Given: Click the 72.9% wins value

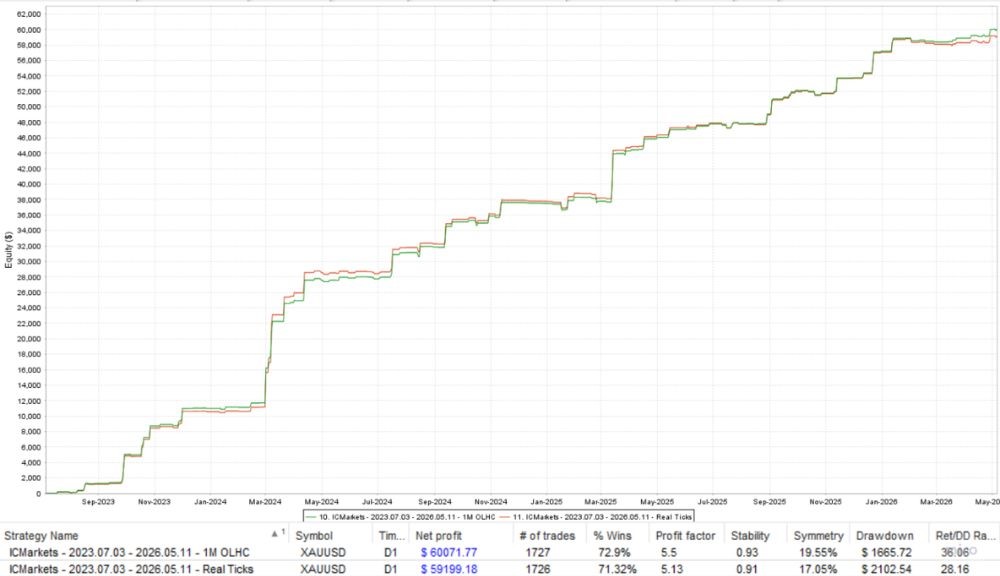Looking at the screenshot, I should pos(614,552).
